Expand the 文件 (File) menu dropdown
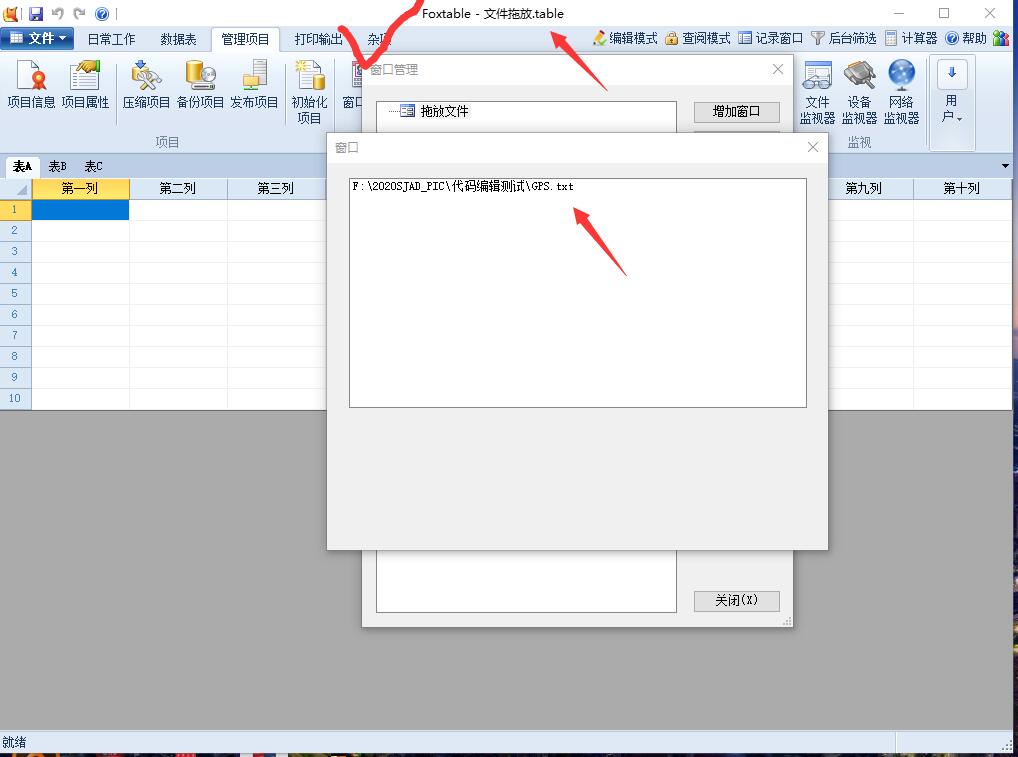 tap(37, 38)
